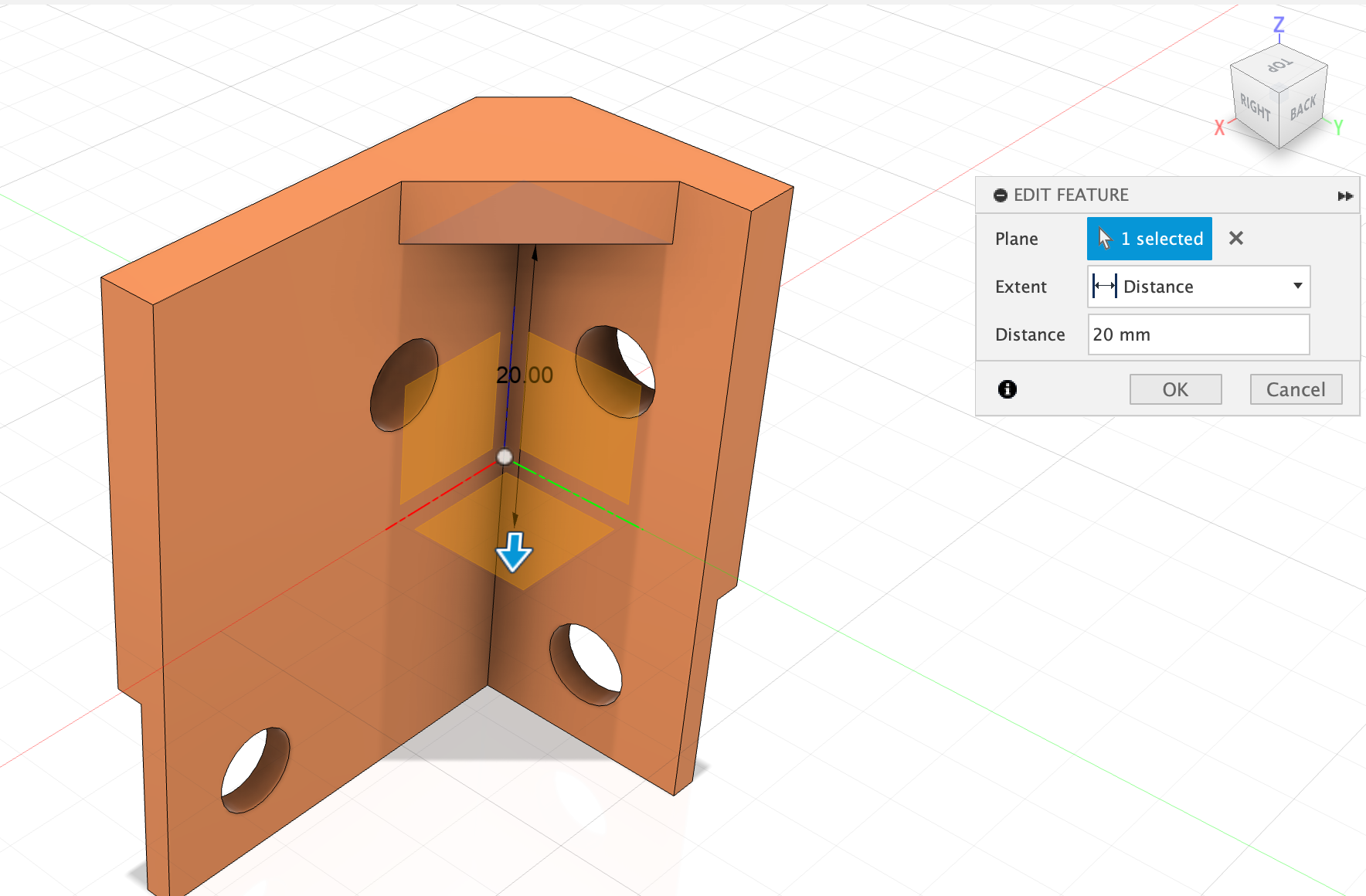Viewport: 1366px width, 896px height.
Task: Click the EDIT FEATURE dialog title
Action: tap(1071, 195)
